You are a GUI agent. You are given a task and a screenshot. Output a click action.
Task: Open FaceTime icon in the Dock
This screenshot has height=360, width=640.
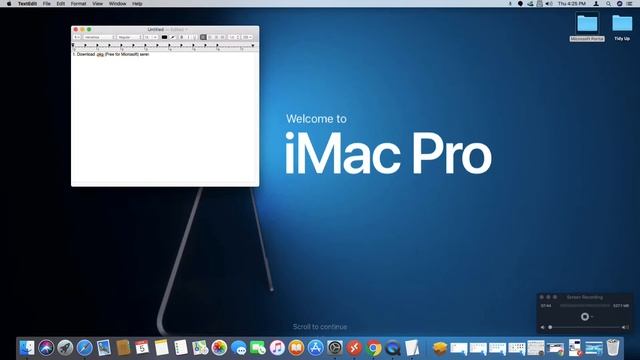(258, 348)
